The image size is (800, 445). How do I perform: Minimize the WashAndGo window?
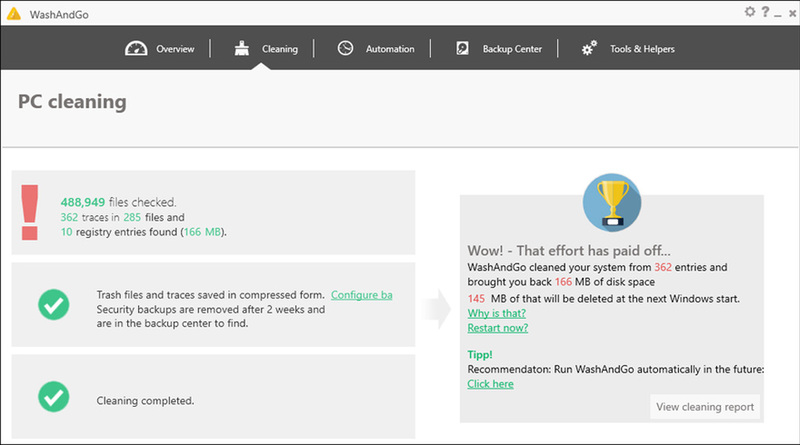click(778, 15)
